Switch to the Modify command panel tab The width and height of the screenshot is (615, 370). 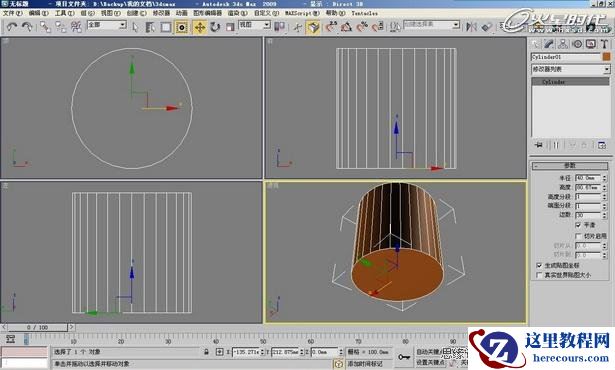[549, 44]
